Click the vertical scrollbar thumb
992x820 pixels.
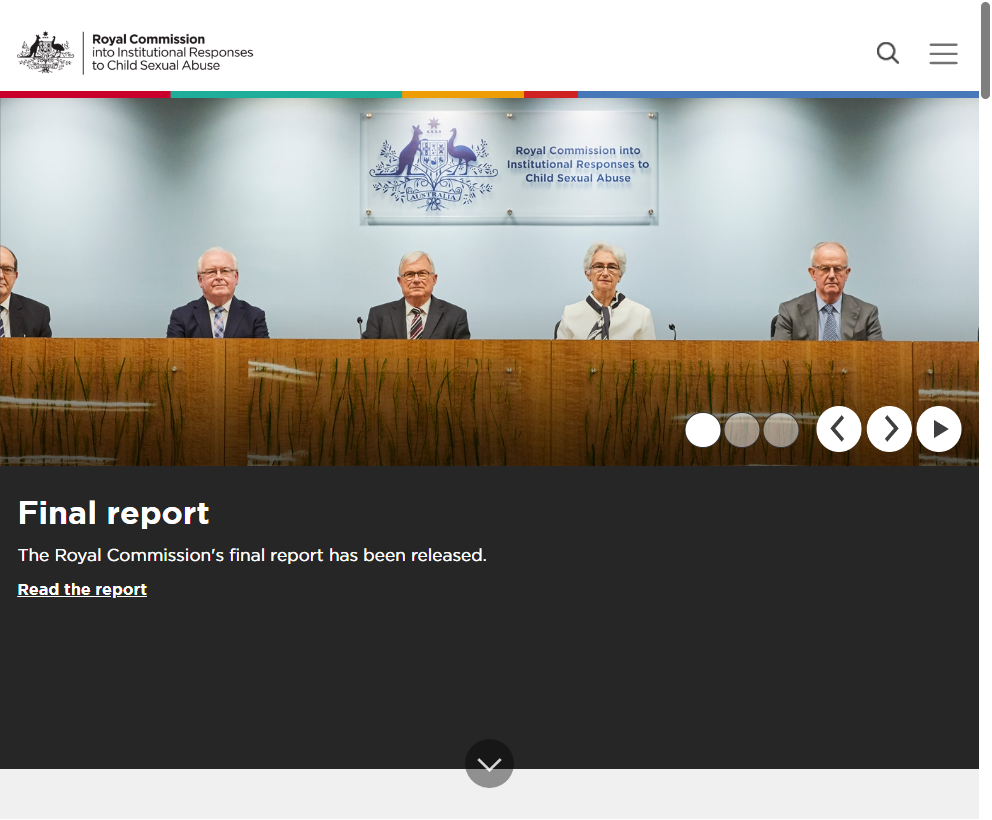tap(985, 50)
